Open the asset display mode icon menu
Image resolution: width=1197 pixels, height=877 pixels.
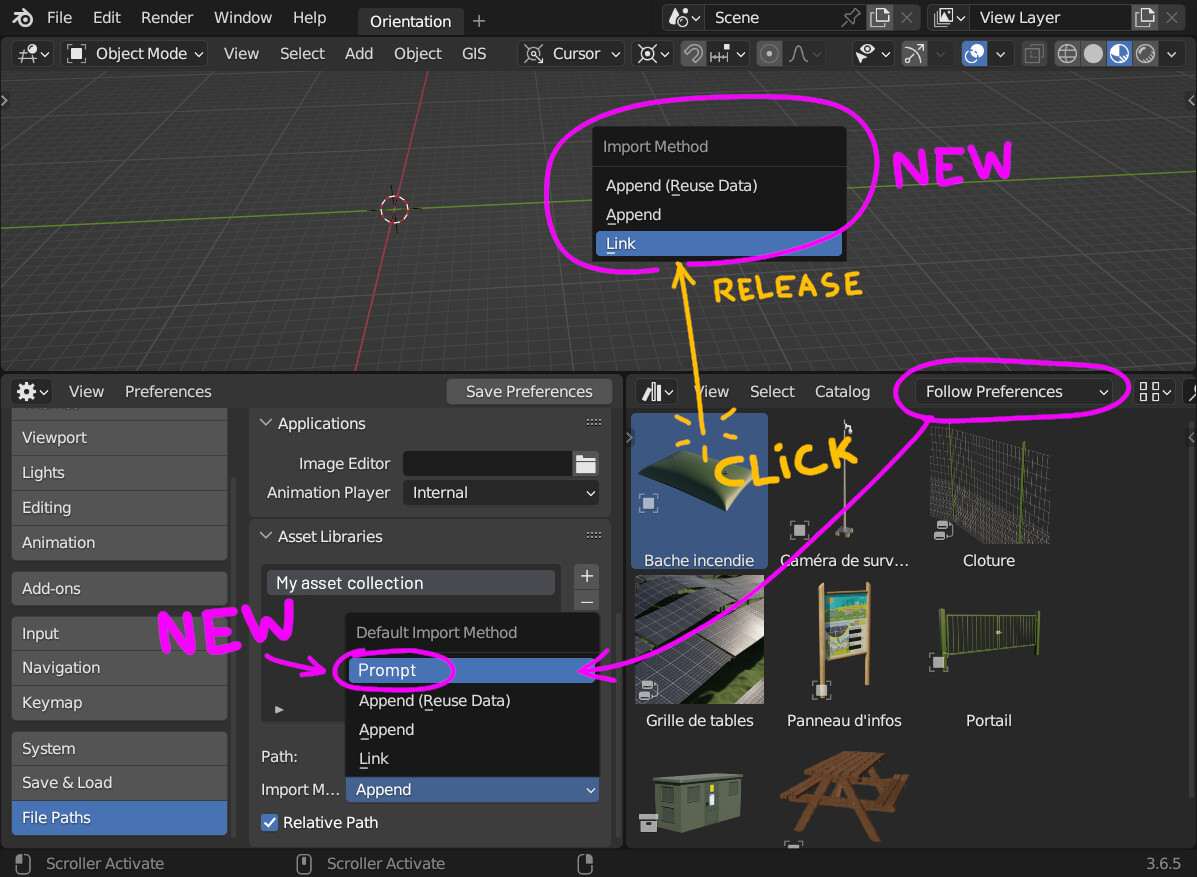click(1154, 392)
